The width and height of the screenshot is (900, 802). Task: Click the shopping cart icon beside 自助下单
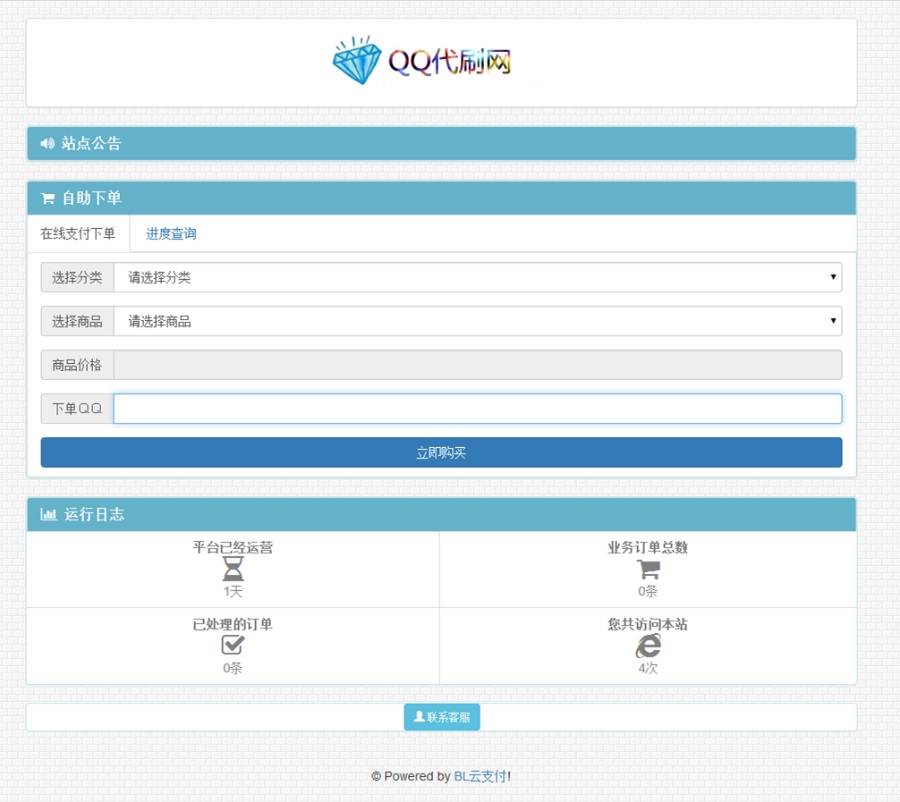47,199
